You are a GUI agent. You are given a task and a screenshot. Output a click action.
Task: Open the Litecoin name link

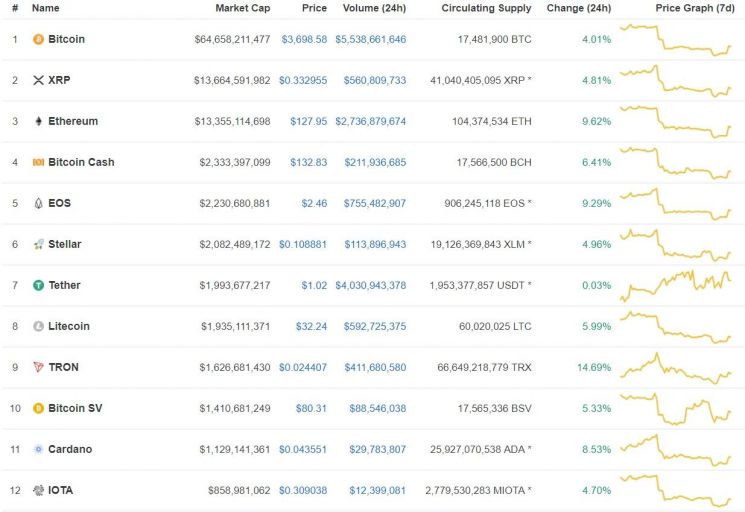pyautogui.click(x=68, y=326)
